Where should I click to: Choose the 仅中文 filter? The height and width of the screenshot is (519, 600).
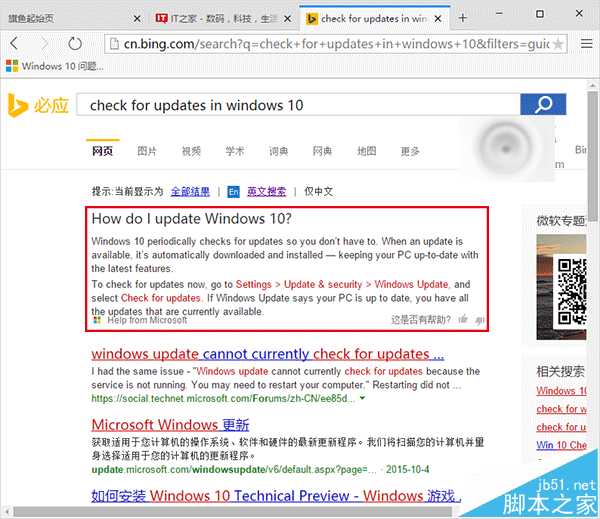(318, 191)
